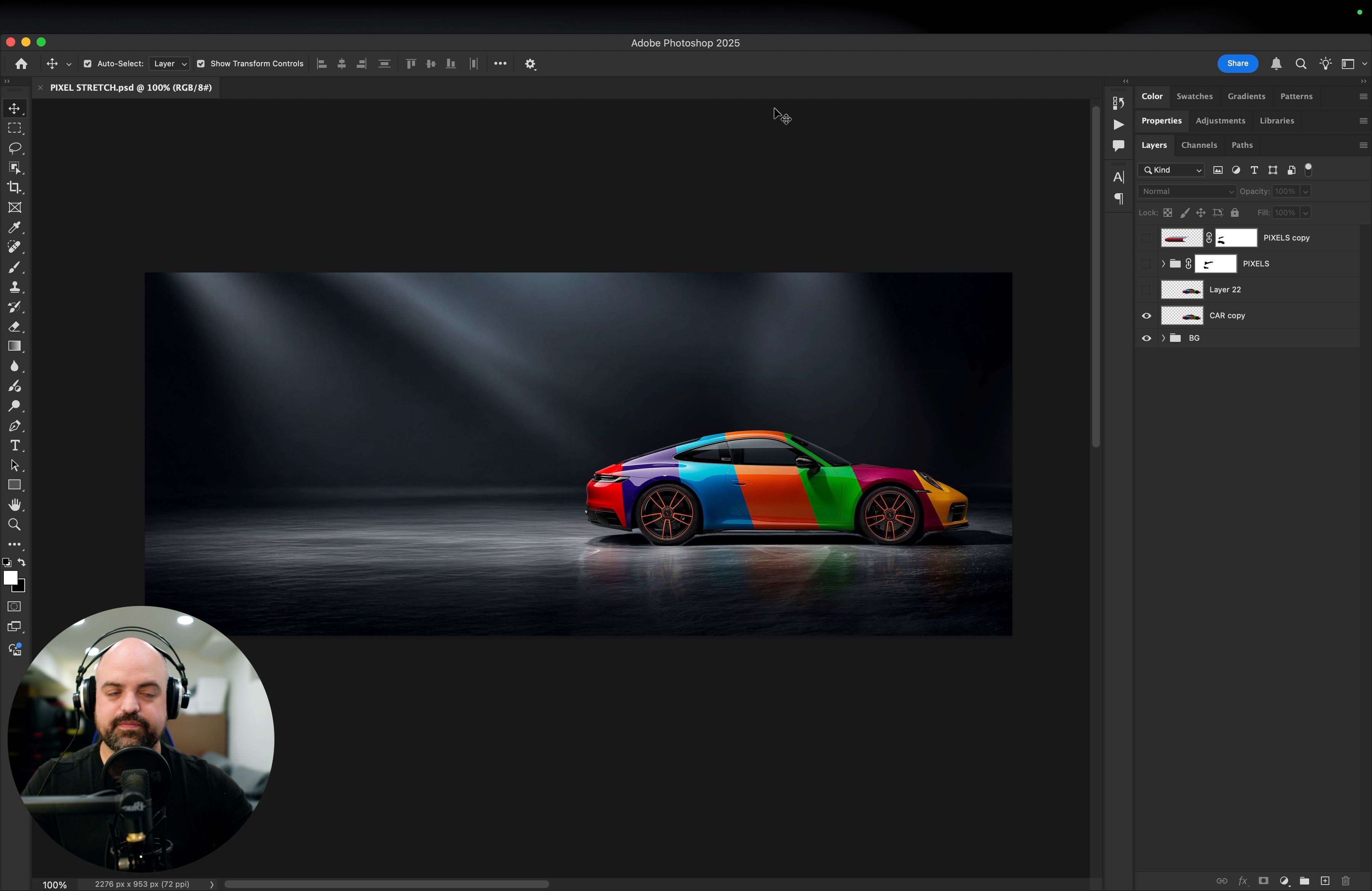
Task: Uncheck the Auto-Select checkbox
Action: [x=88, y=64]
